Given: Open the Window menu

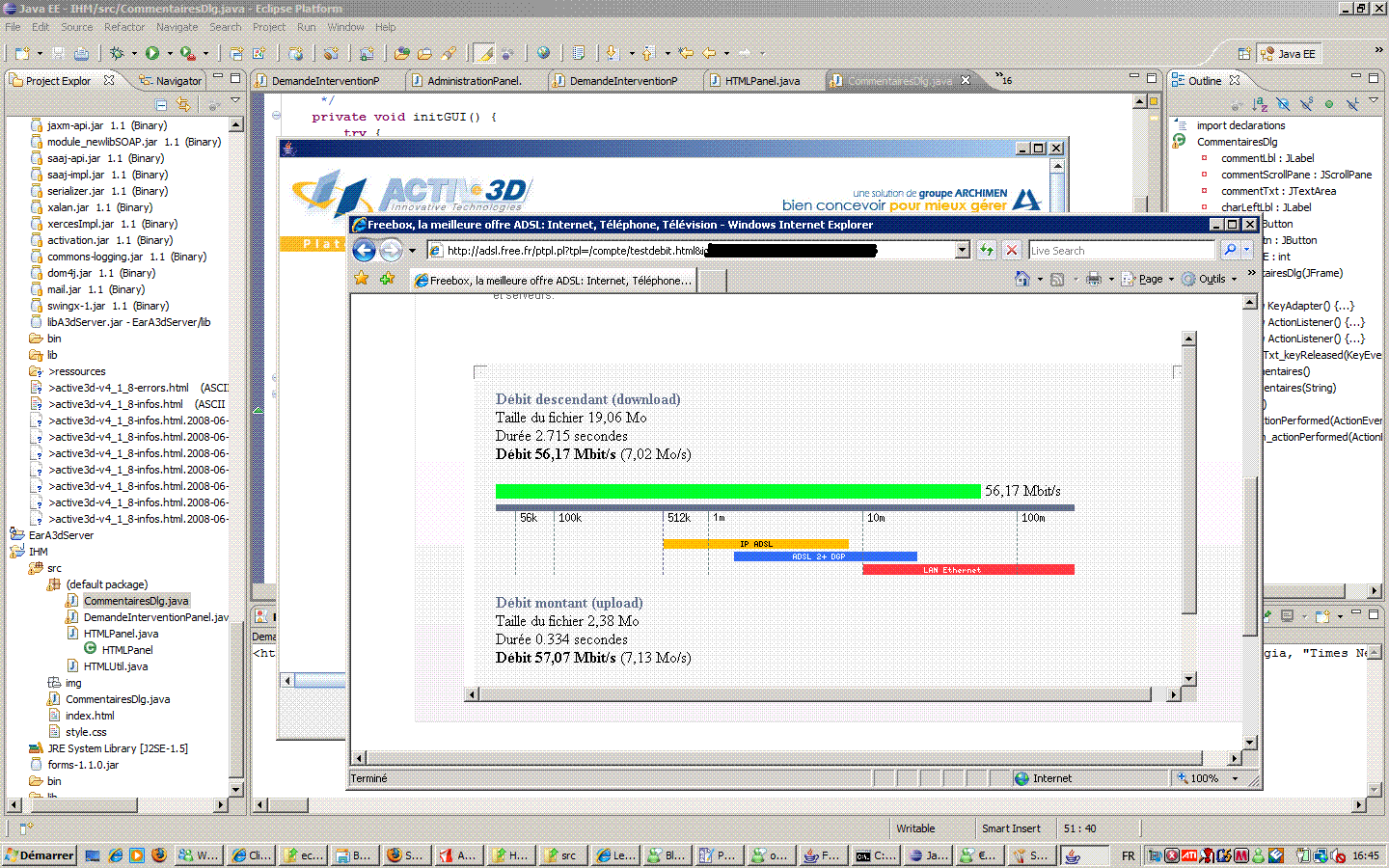Looking at the screenshot, I should click(345, 27).
